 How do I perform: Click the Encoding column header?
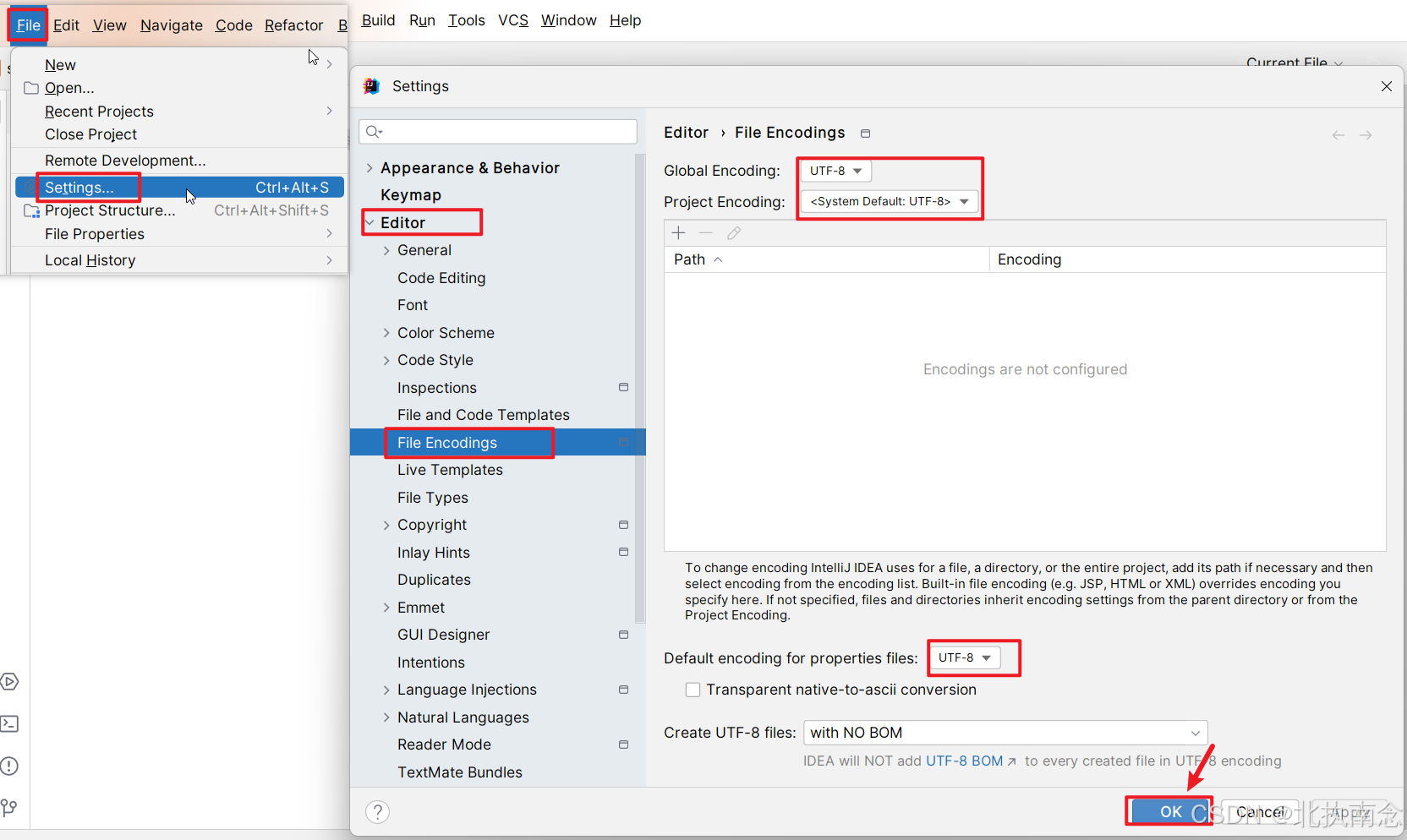coord(1188,259)
